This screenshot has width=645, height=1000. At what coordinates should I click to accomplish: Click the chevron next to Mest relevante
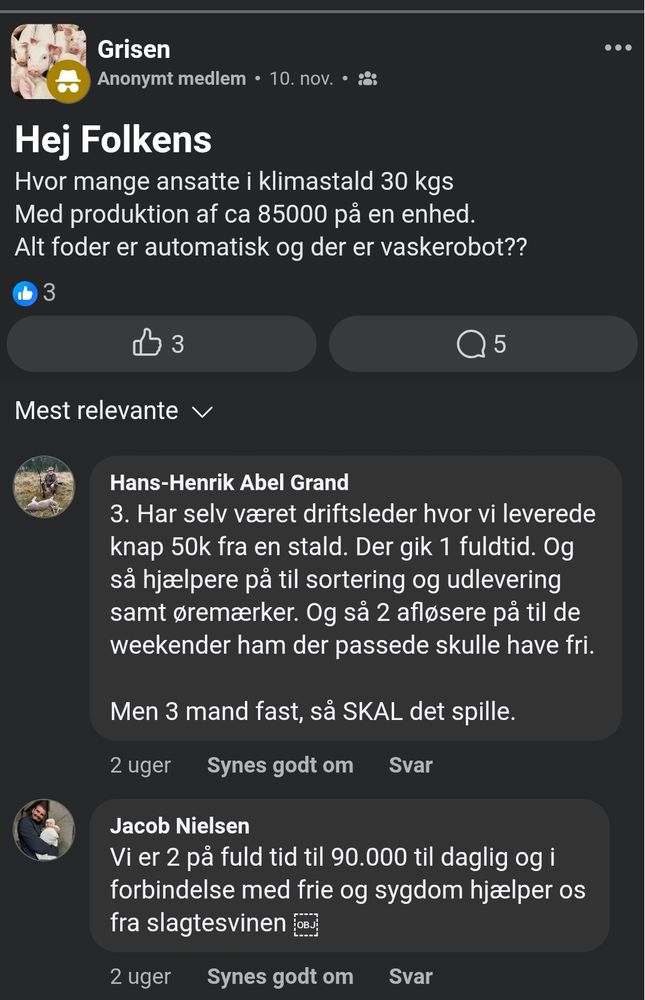tap(202, 412)
